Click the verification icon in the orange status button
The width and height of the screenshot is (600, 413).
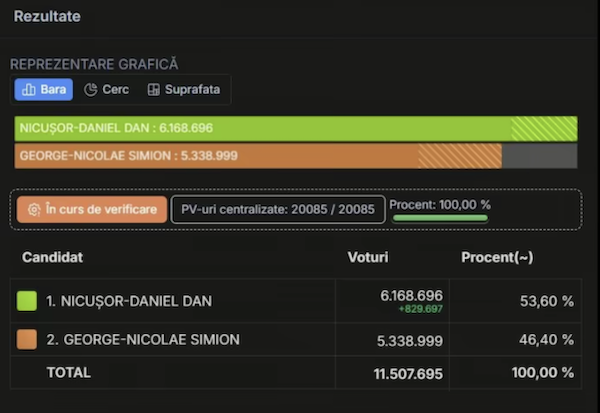(34, 210)
